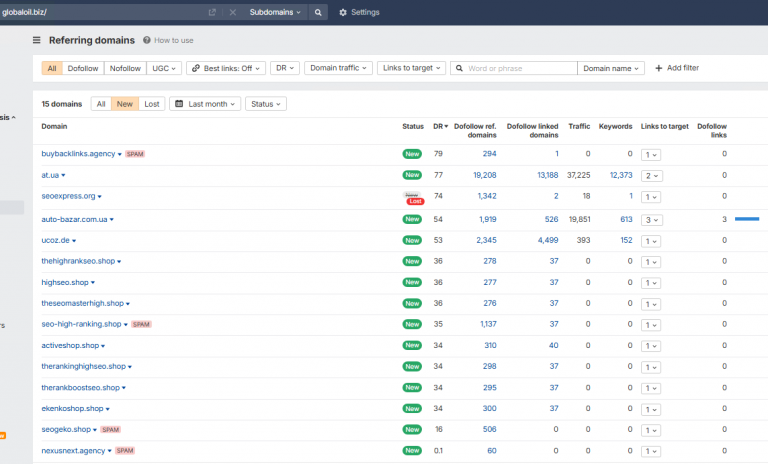Show All domains tab

101,104
